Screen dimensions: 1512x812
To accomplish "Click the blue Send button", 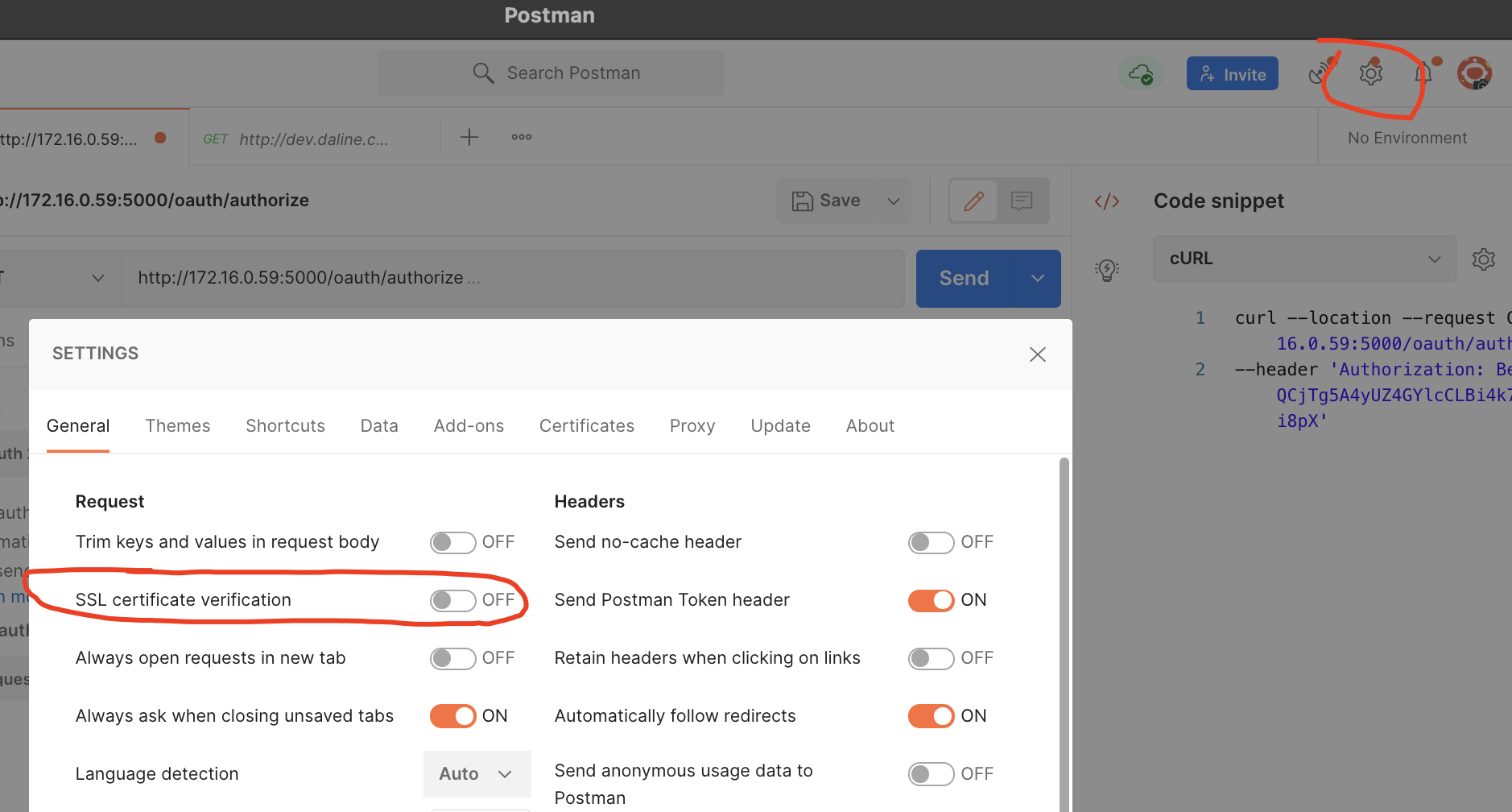I will click(x=965, y=279).
